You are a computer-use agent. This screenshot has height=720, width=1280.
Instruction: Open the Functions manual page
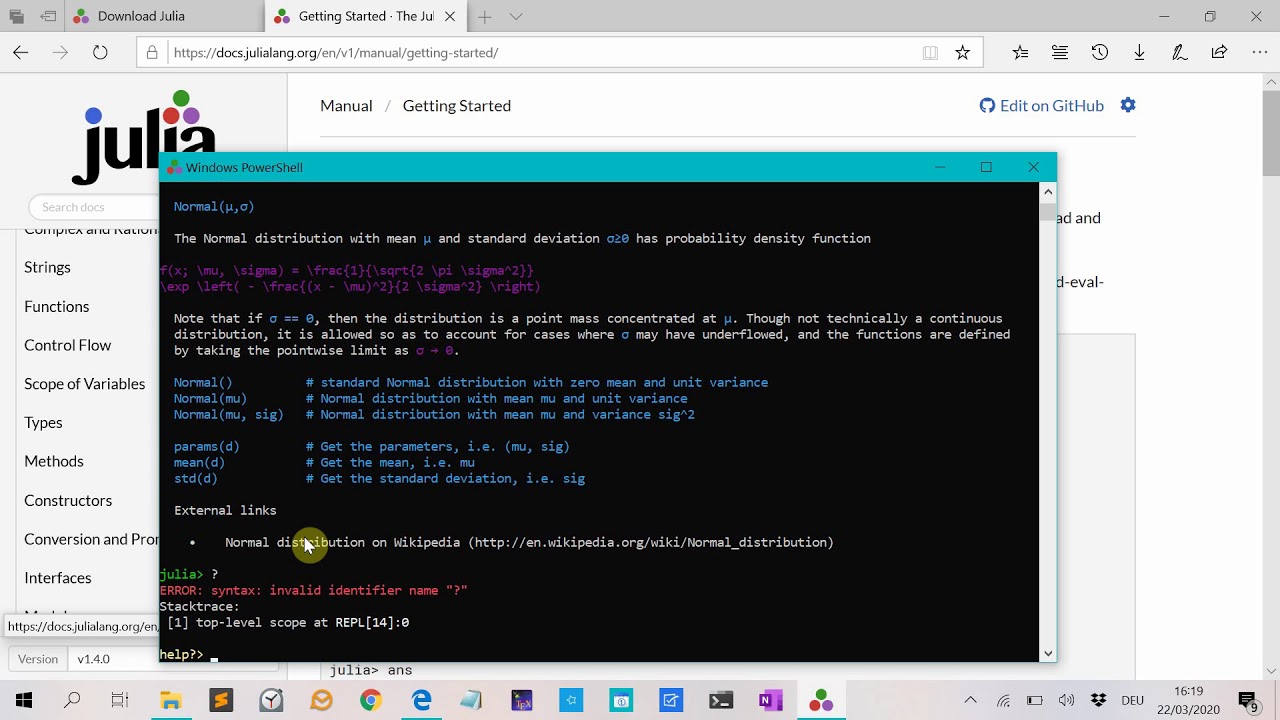[x=56, y=306]
